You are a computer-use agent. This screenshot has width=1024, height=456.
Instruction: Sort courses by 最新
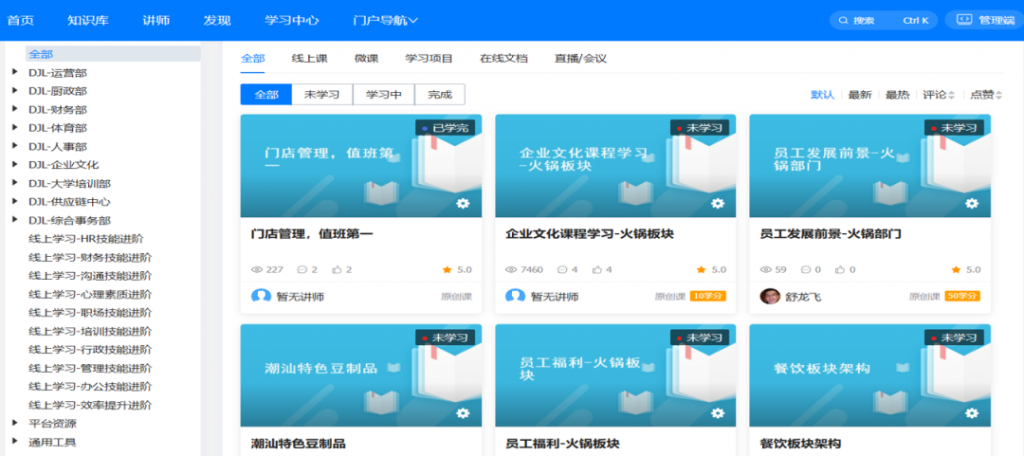coord(860,95)
